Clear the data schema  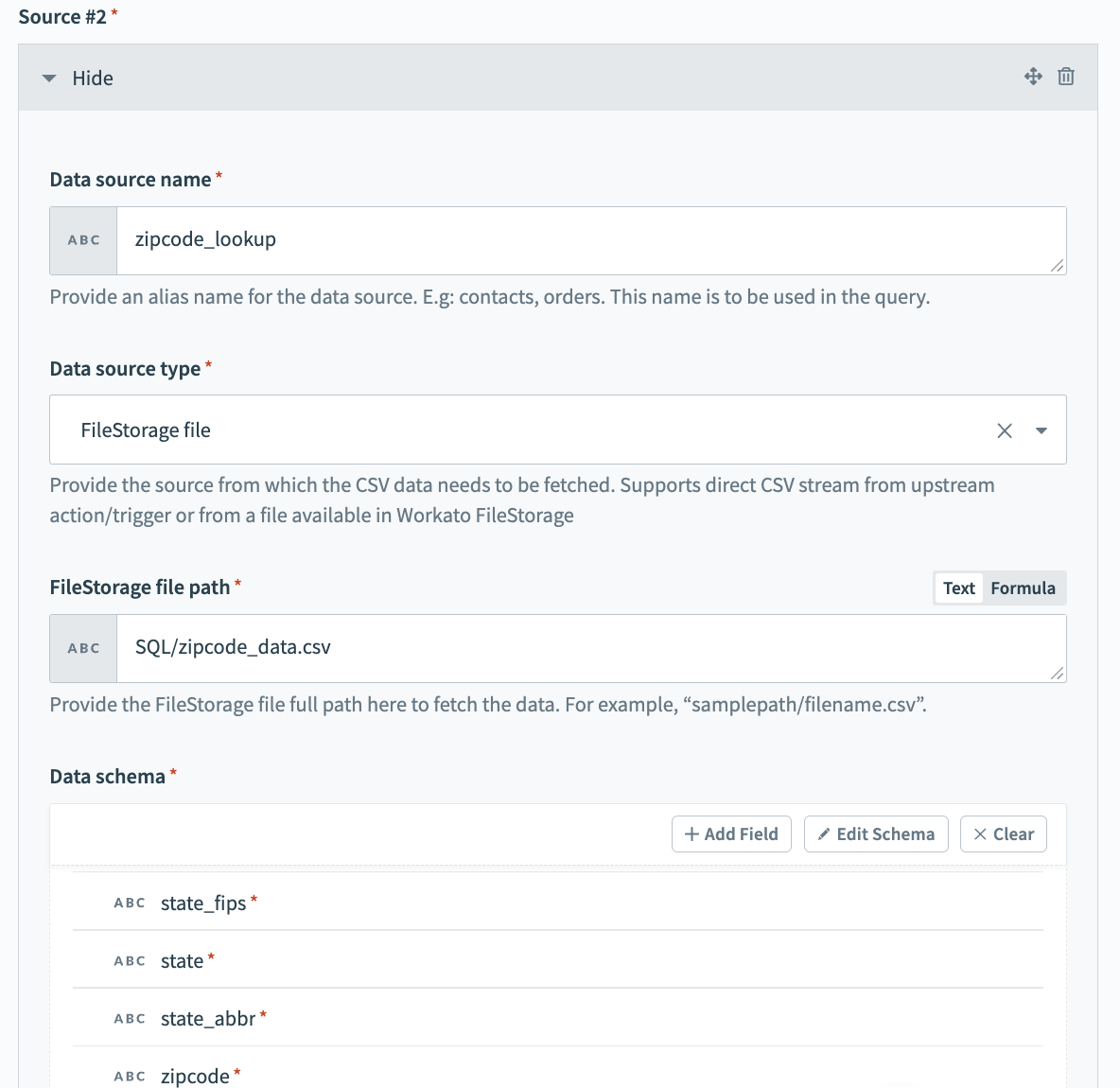coord(1004,834)
